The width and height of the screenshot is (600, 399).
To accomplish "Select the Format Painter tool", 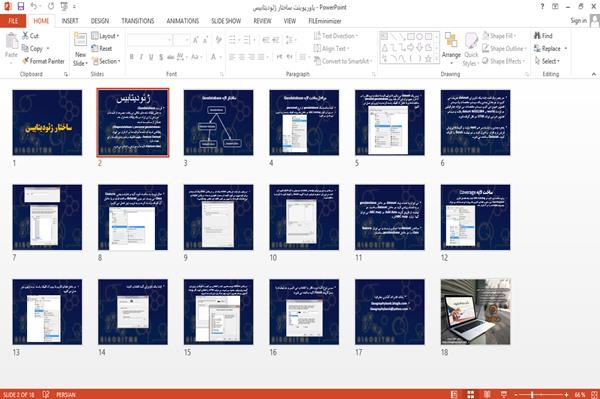I will click(43, 61).
